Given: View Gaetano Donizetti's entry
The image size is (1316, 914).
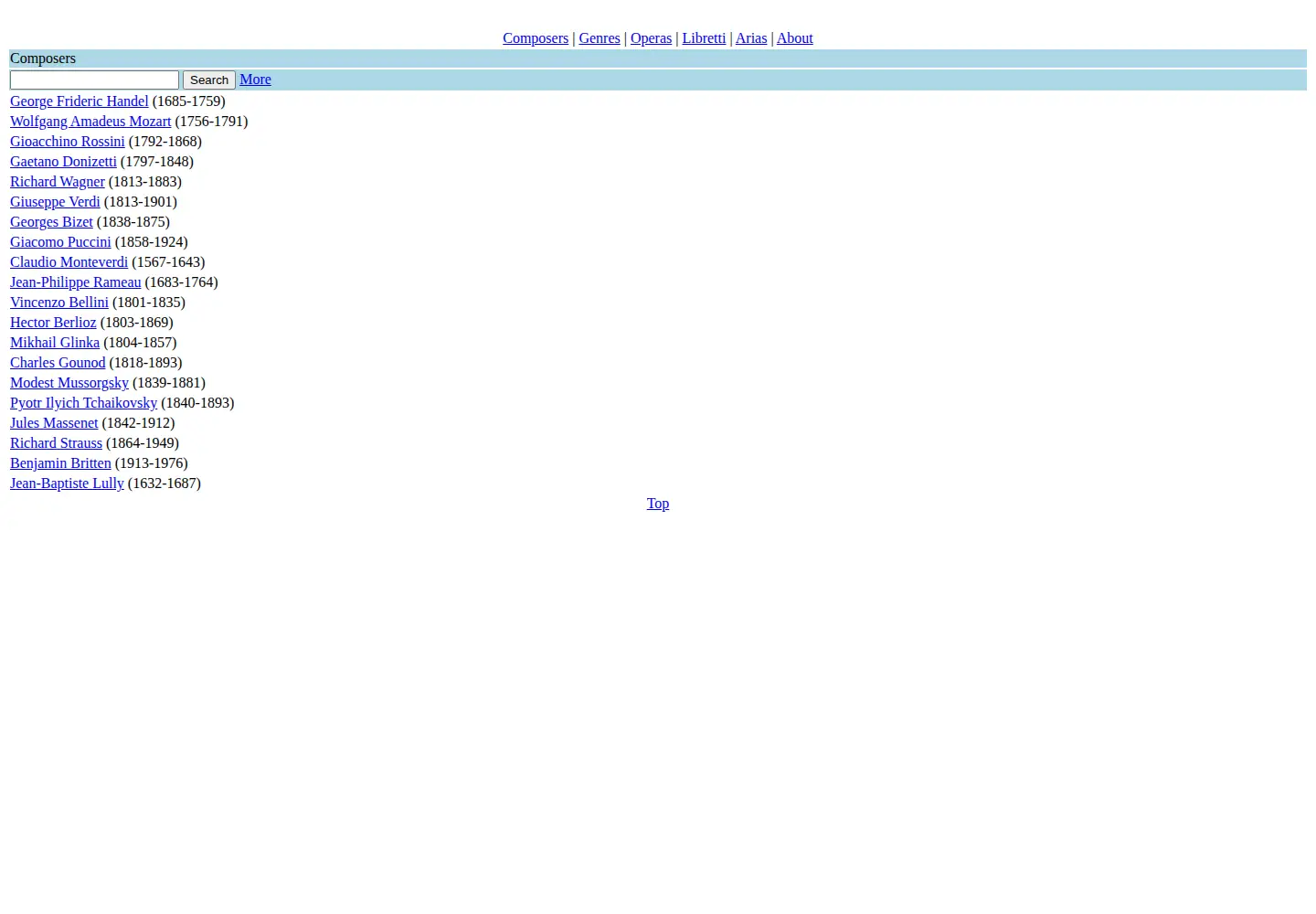Looking at the screenshot, I should coord(64,162).
